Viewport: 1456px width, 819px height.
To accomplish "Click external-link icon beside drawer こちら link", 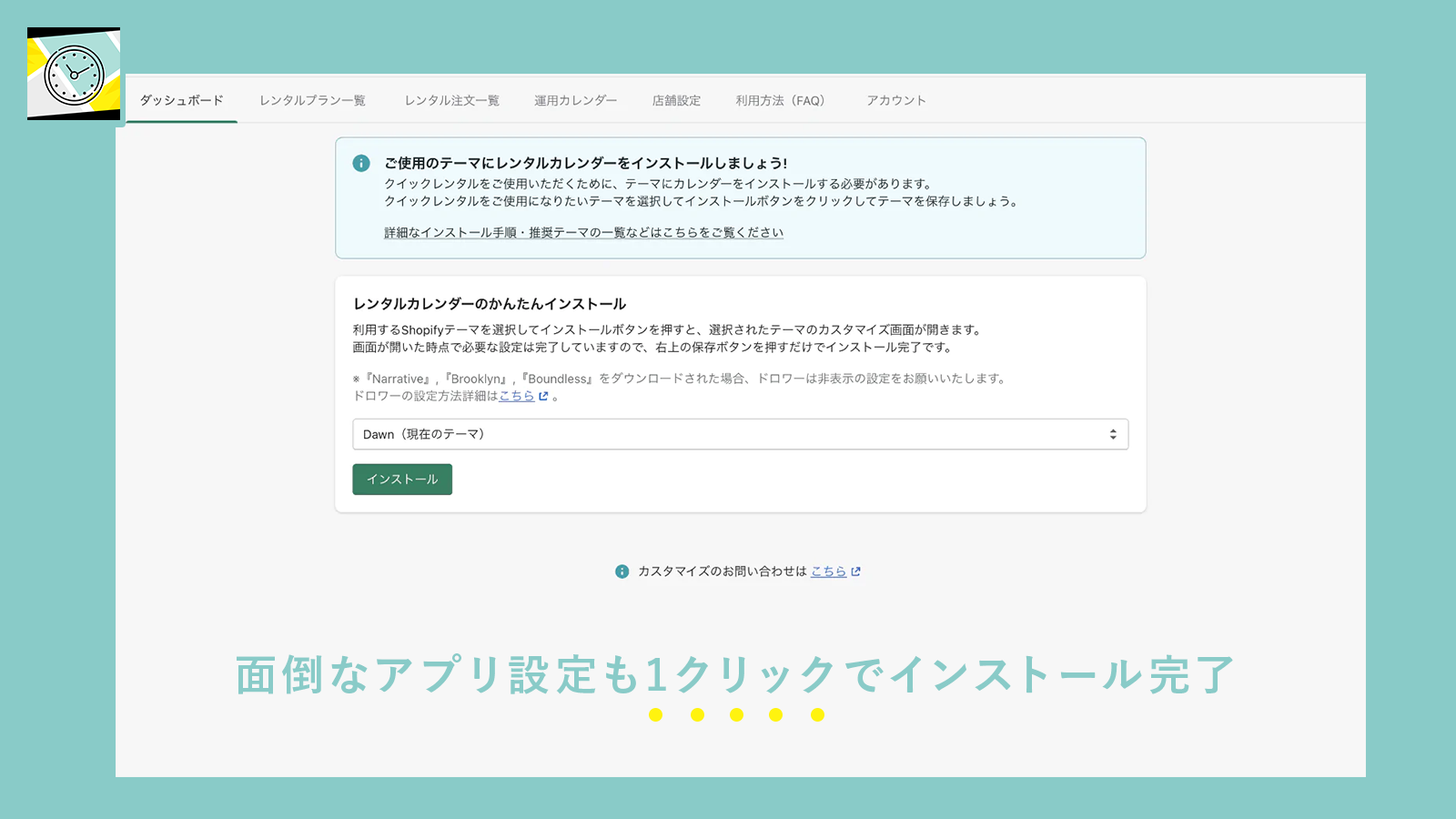I will point(543,396).
